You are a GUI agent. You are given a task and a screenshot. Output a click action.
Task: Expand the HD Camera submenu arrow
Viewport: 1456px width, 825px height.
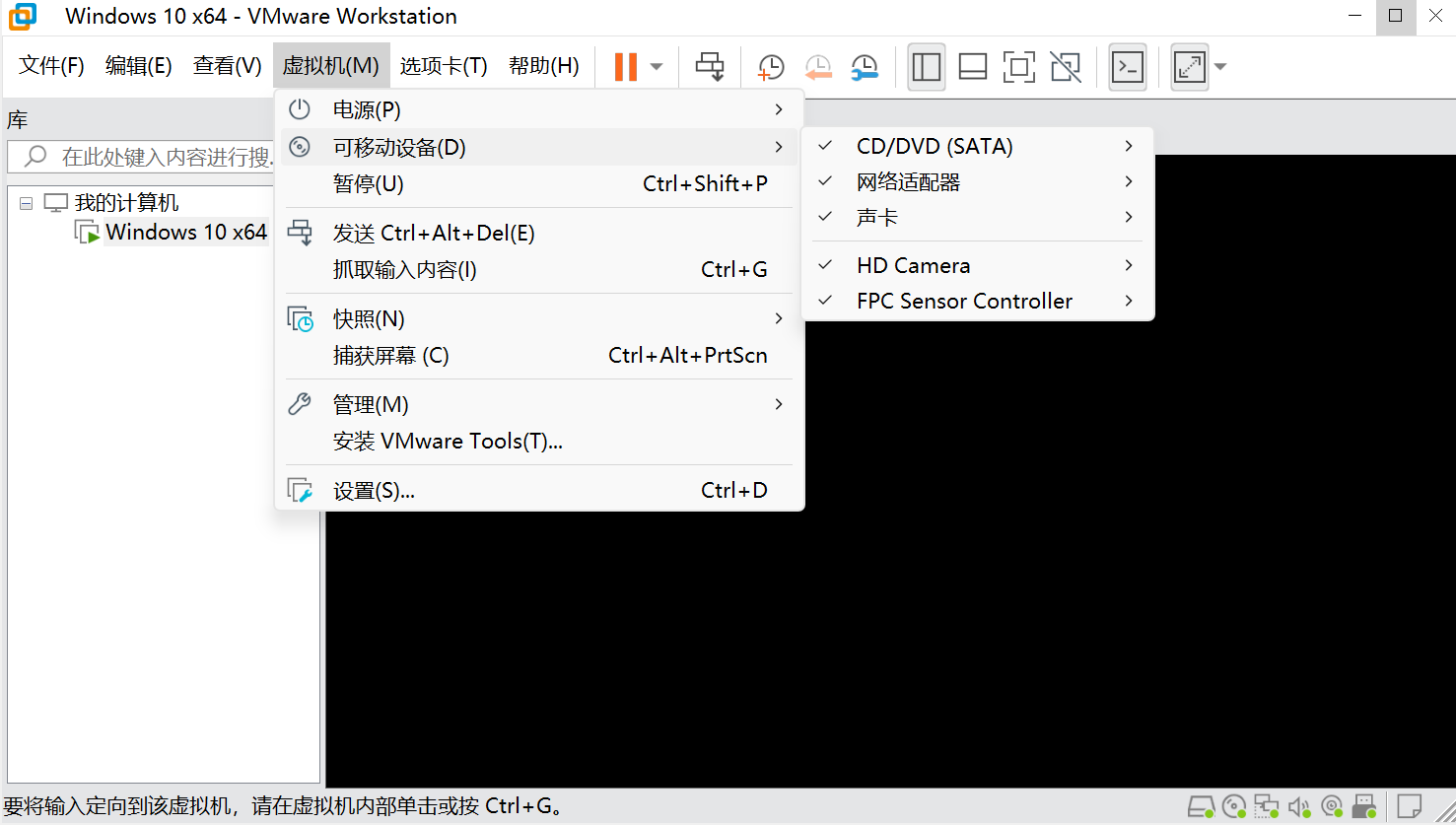[1129, 265]
